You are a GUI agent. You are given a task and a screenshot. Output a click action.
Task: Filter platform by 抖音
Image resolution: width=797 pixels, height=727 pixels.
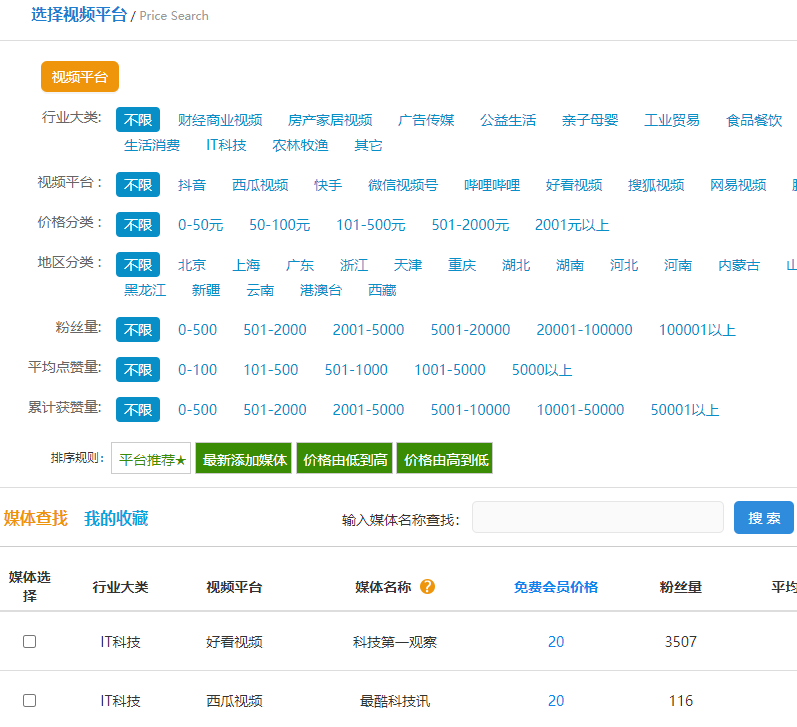point(192,185)
